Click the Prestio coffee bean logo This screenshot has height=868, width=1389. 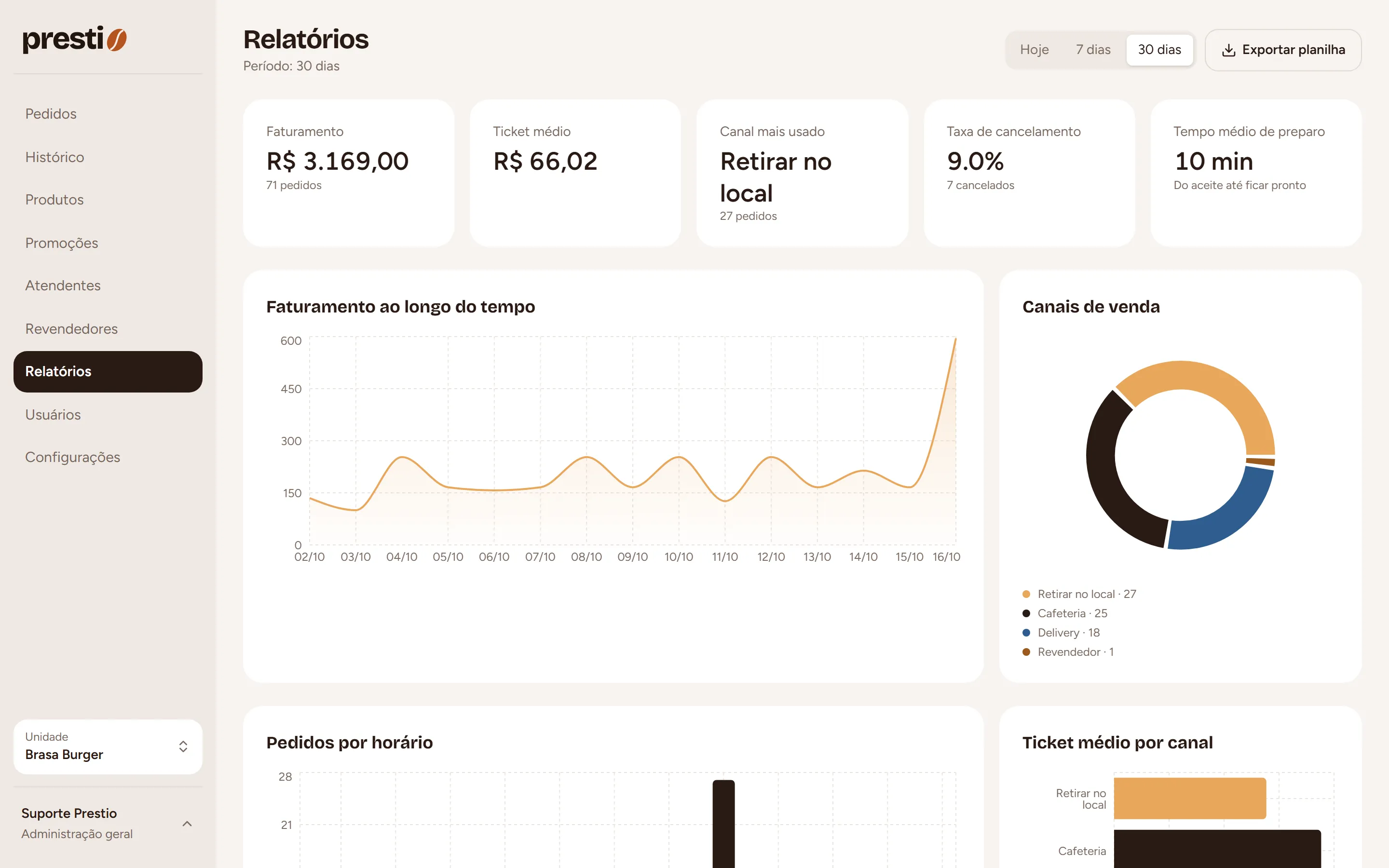pos(117,40)
